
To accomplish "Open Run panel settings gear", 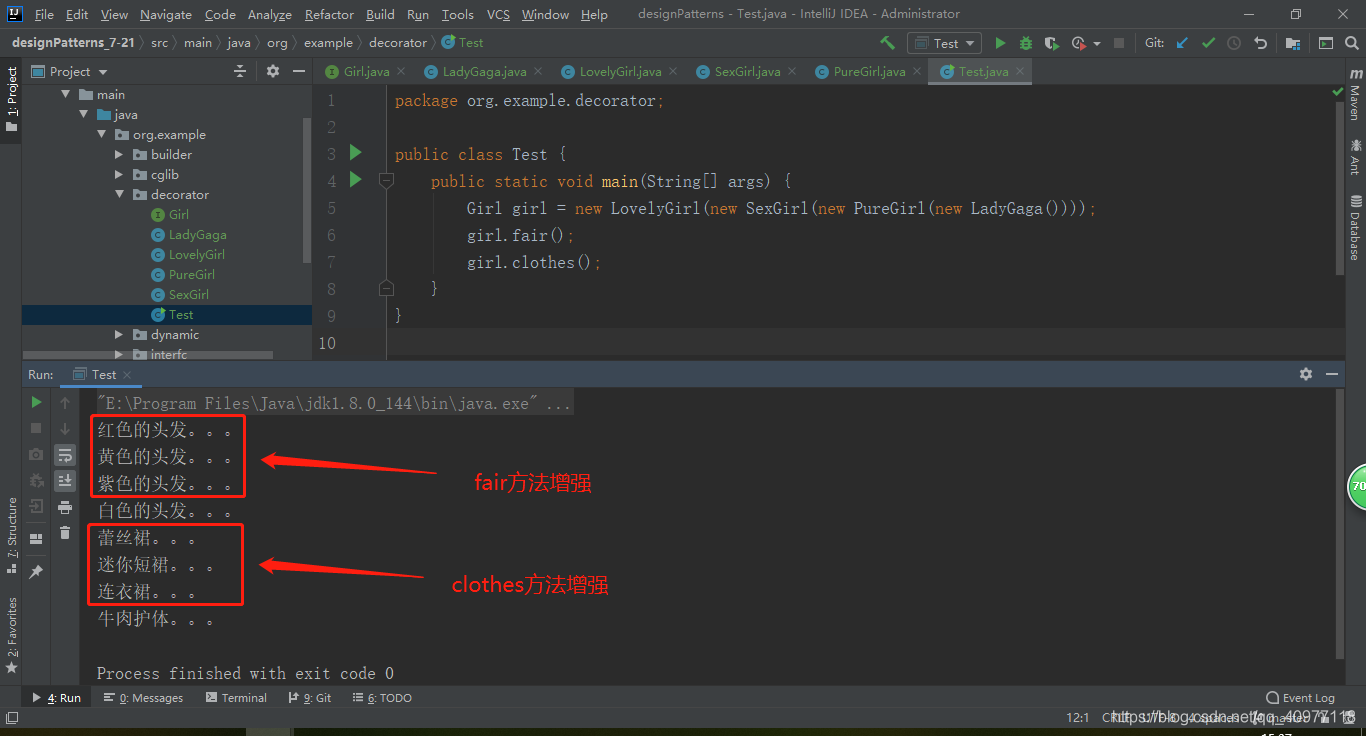I will click(x=1305, y=373).
